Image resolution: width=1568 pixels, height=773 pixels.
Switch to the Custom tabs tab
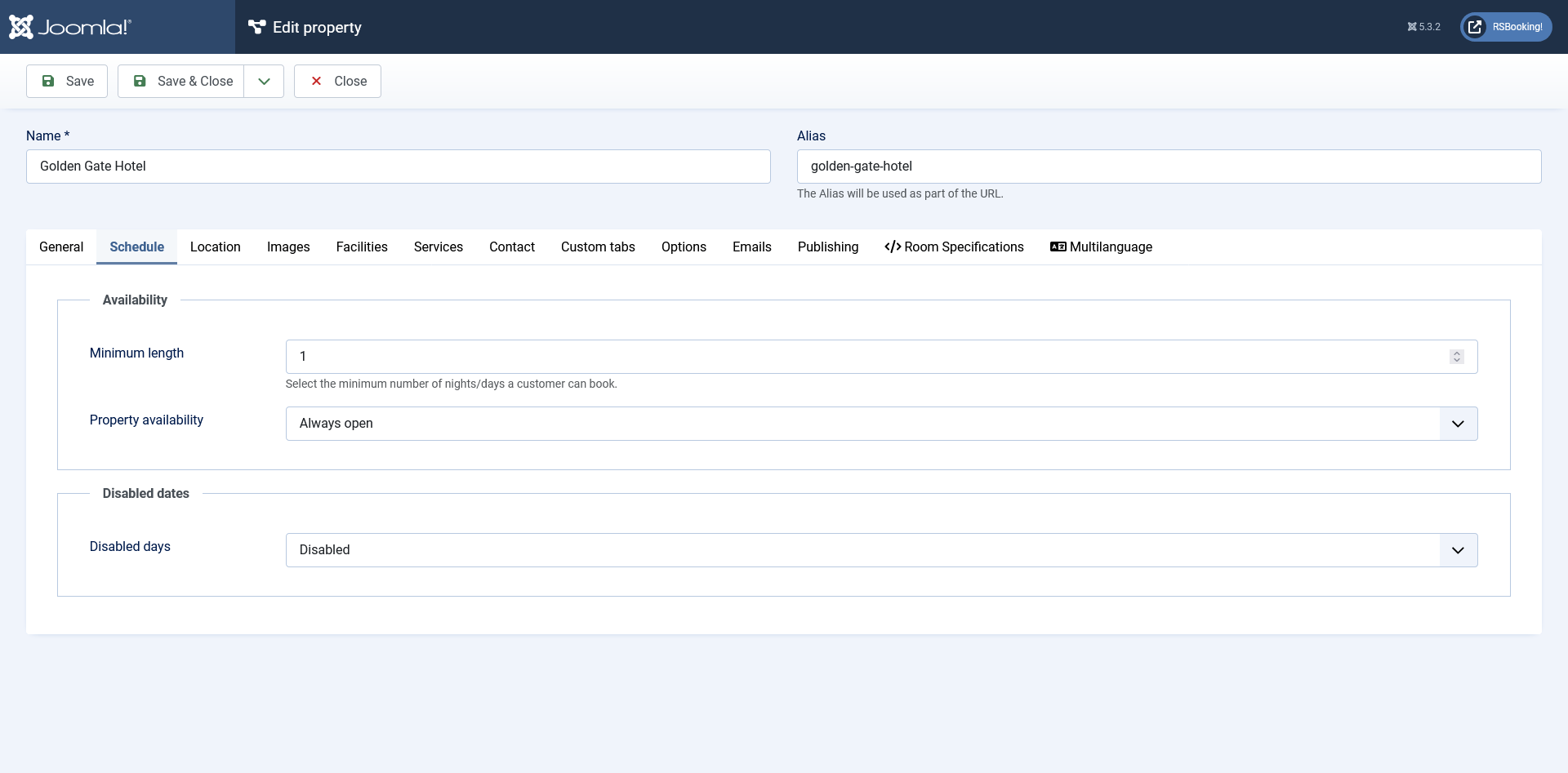pos(598,247)
